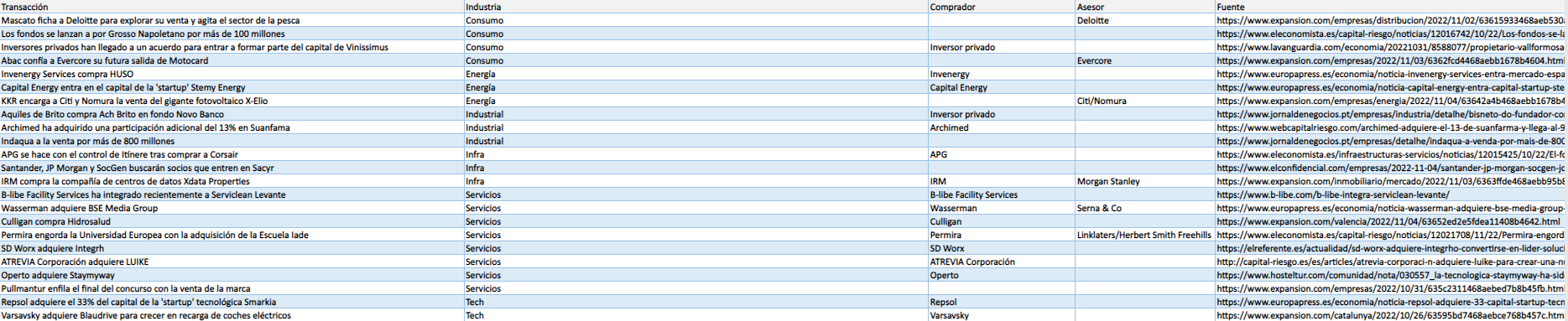Click 'ATREVIA Corporación adquiere LUIKE' cell
Viewport: 1568px width, 321px height.
[232, 261]
